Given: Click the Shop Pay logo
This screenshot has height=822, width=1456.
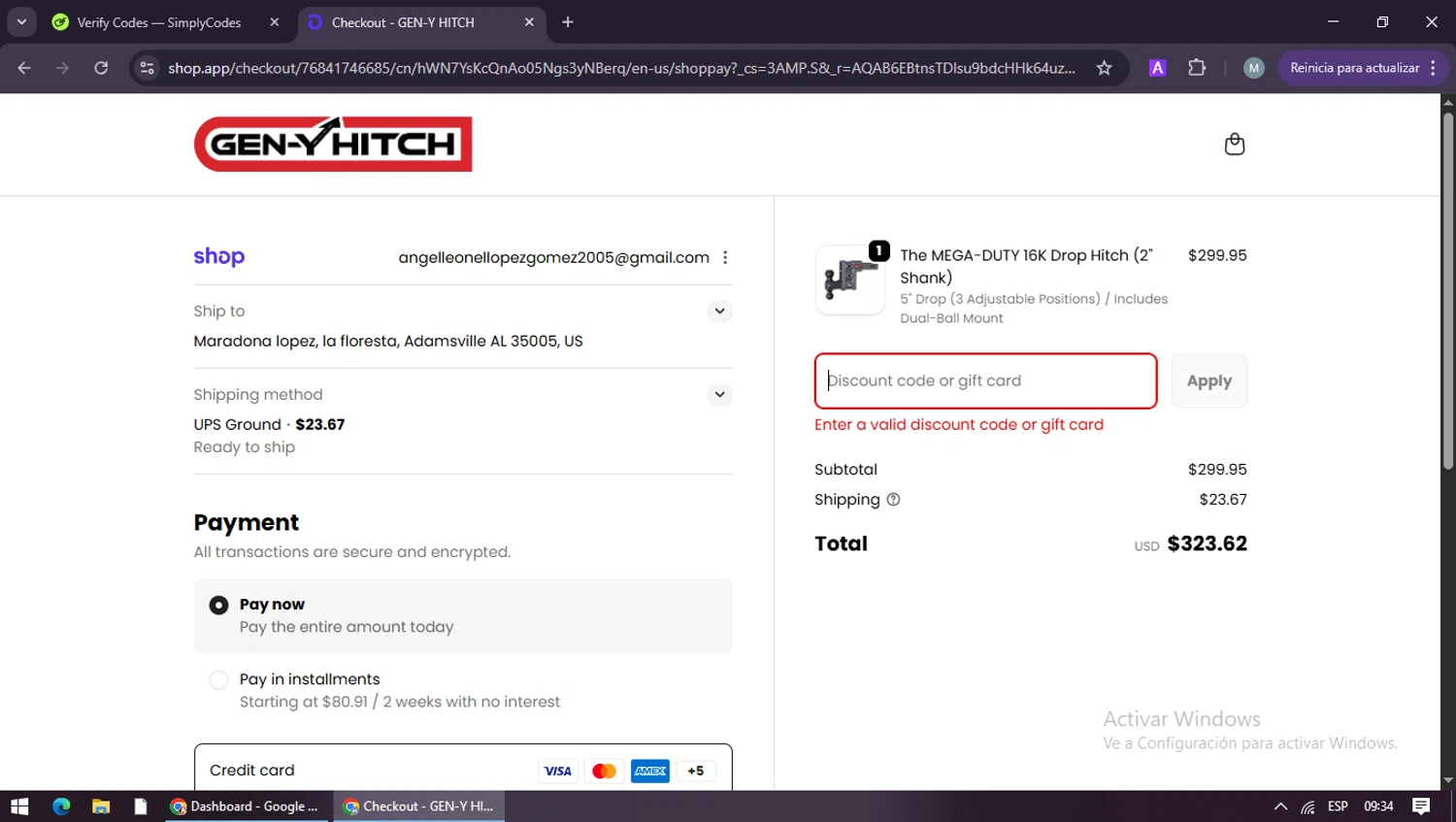Looking at the screenshot, I should [219, 256].
